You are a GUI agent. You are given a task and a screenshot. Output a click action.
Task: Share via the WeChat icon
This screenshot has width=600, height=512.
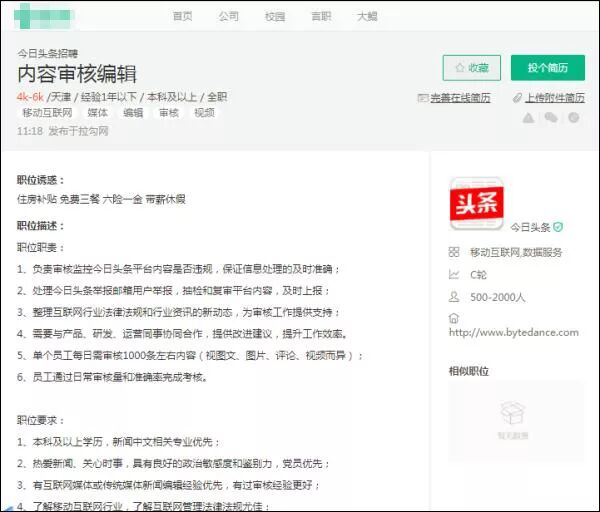(550, 118)
